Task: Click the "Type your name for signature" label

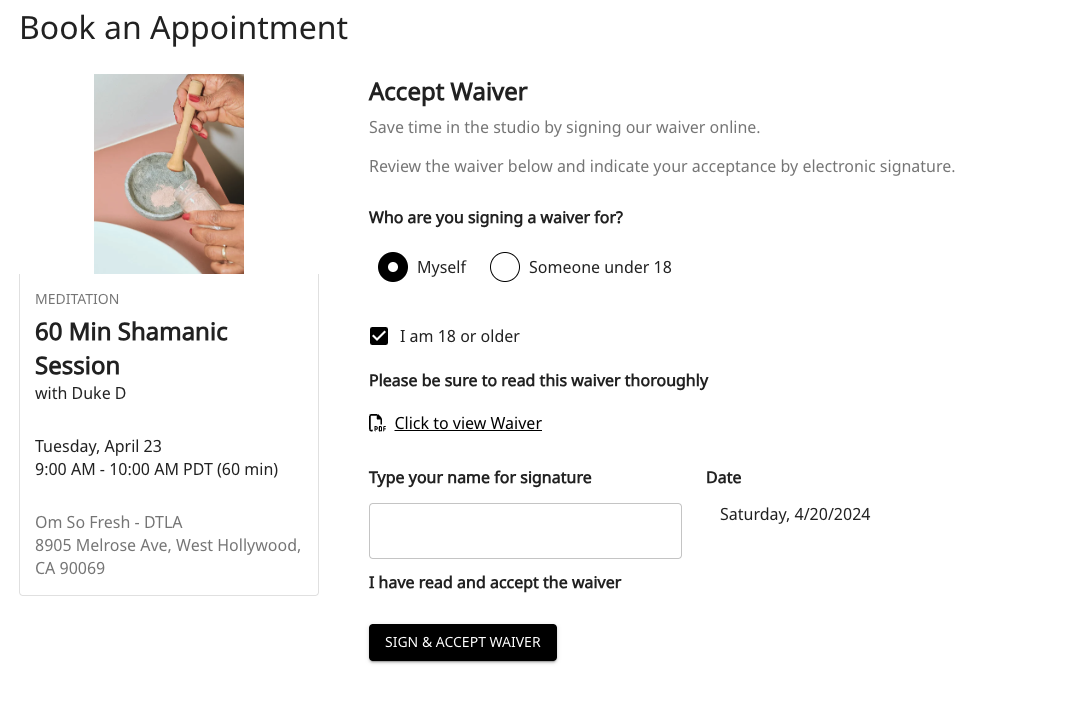Action: pos(480,478)
